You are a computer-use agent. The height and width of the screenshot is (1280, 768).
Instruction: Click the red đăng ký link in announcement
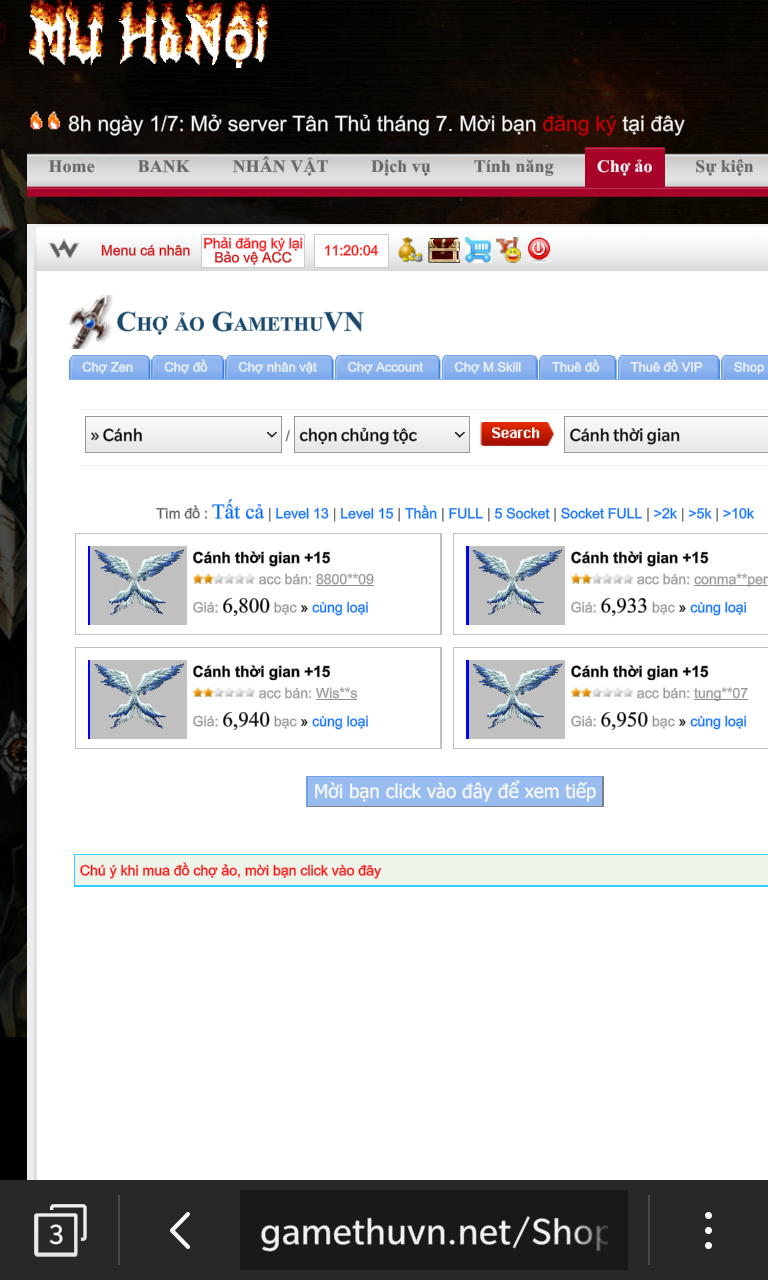[579, 125]
